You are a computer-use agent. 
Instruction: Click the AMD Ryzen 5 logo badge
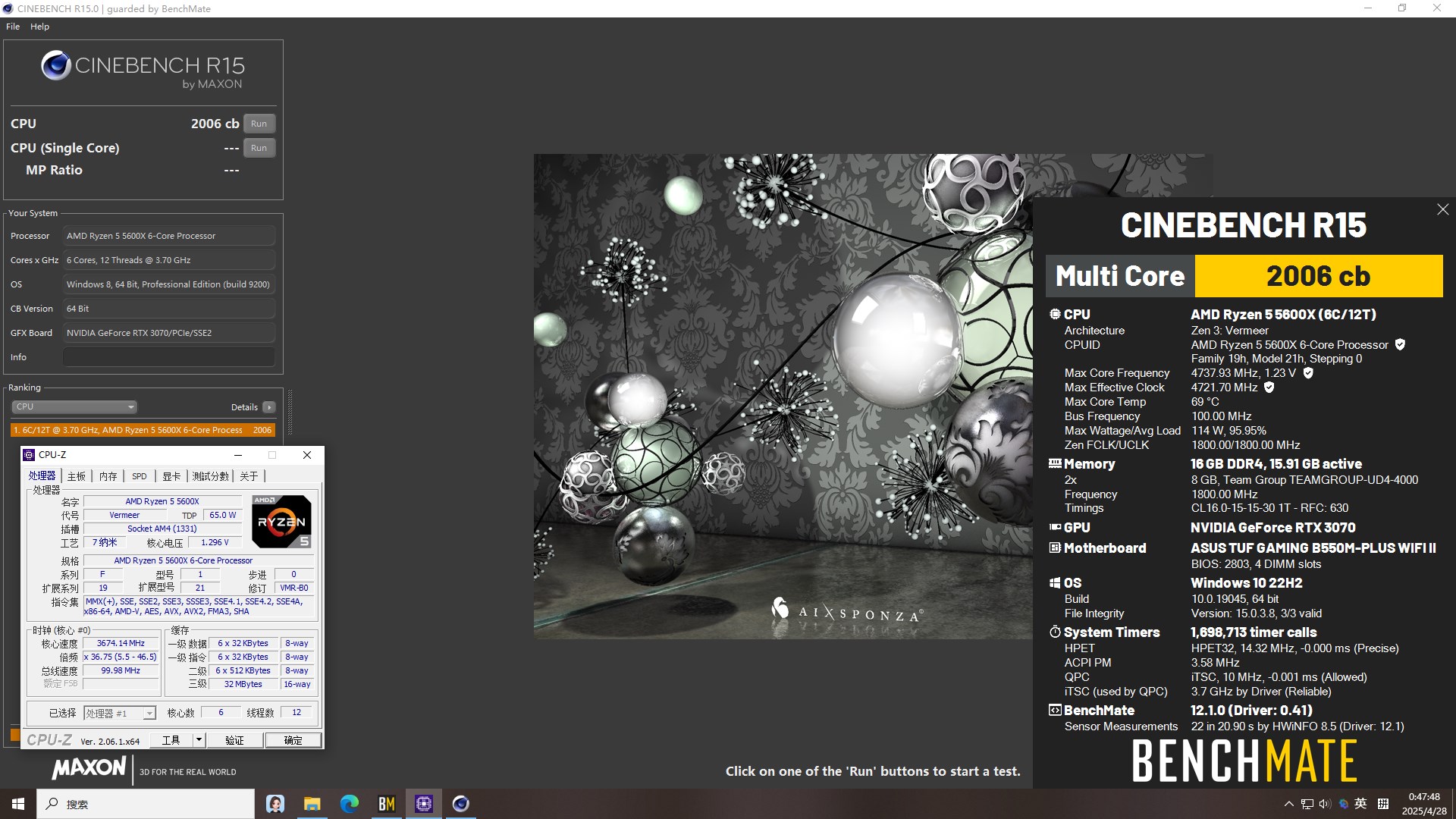281,521
